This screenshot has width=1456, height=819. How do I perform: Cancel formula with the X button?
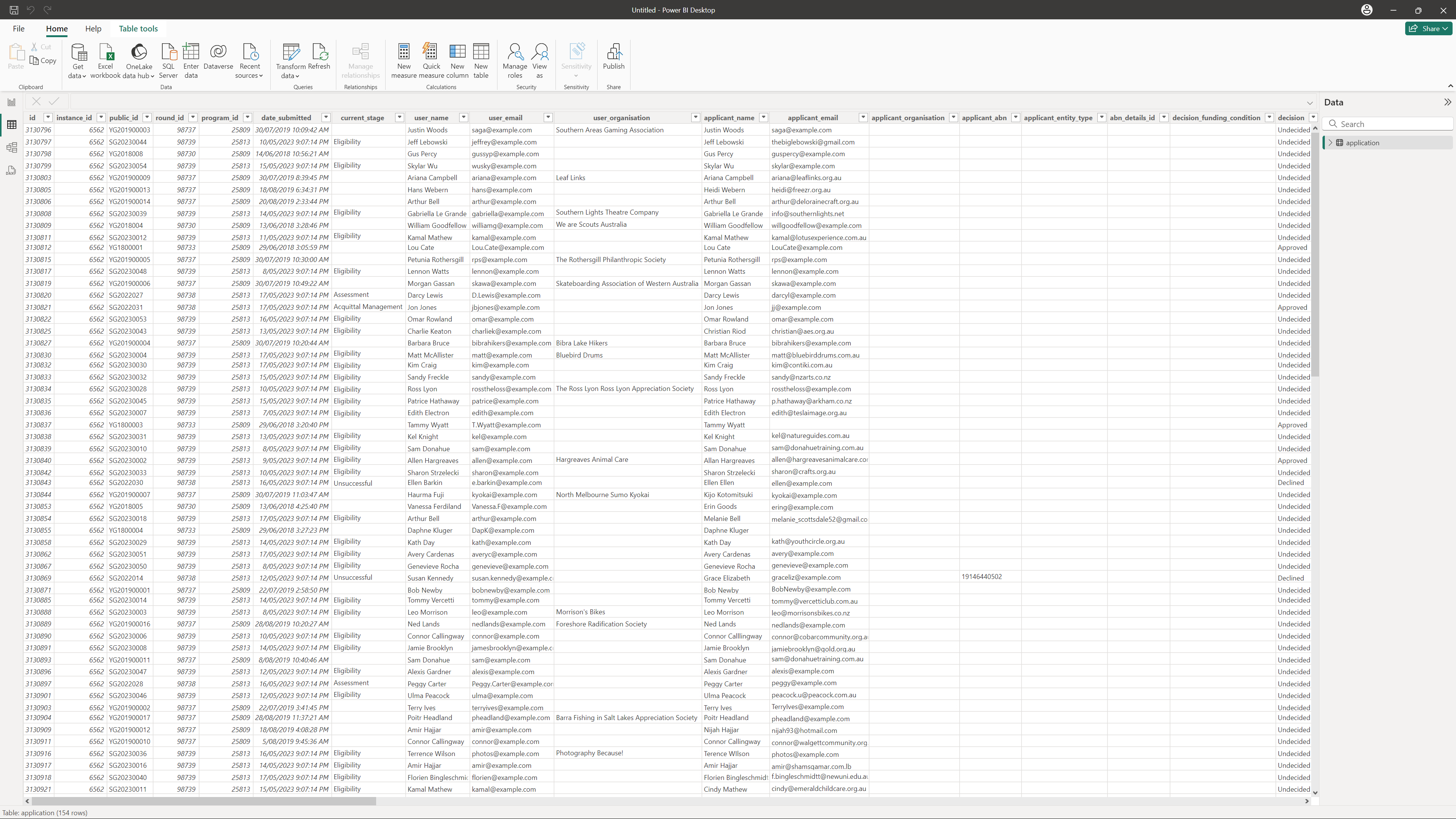click(36, 101)
